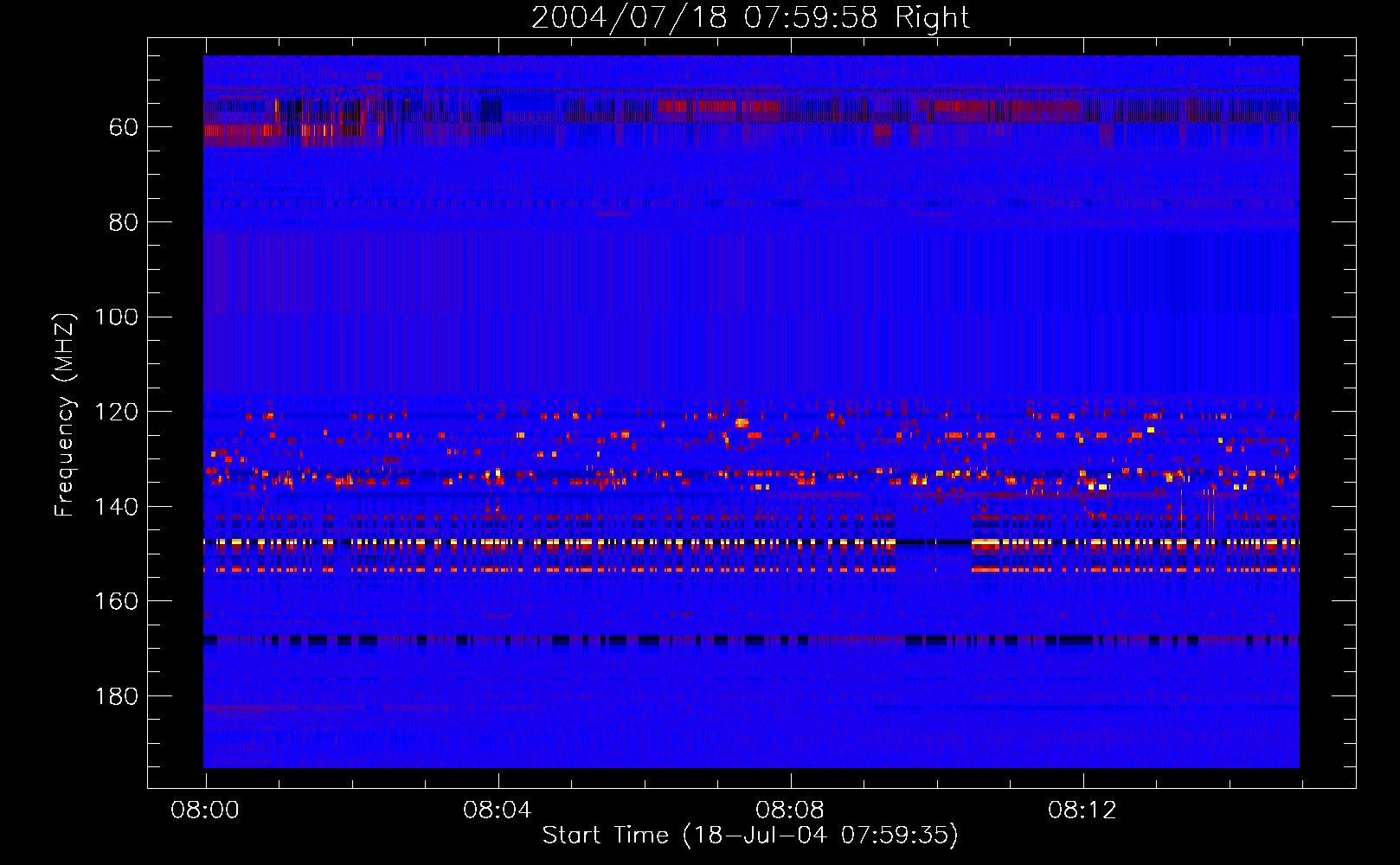Click the 08:08 time tick label
The width and height of the screenshot is (1400, 865).
[x=789, y=811]
